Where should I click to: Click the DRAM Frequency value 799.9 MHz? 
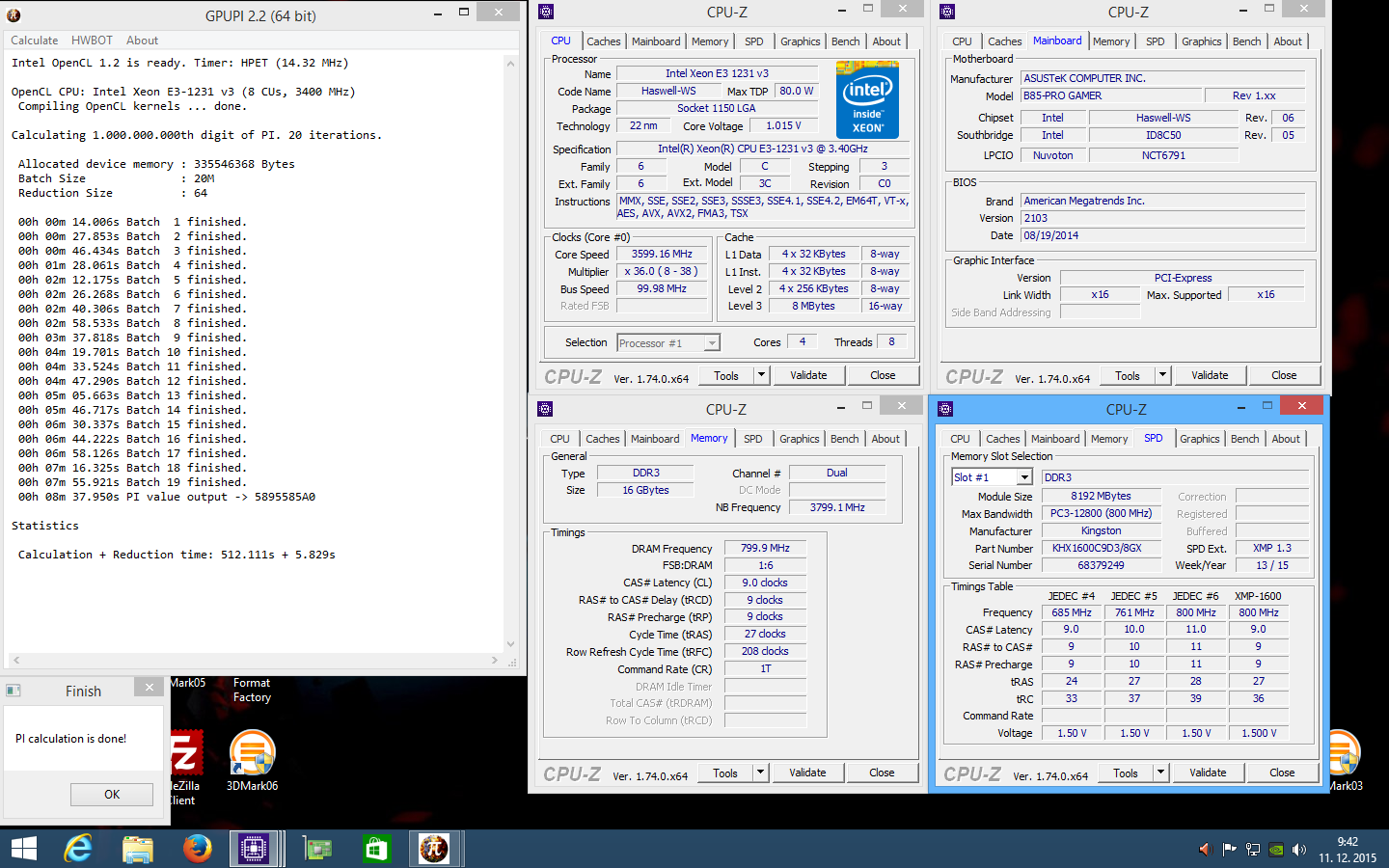coord(765,548)
